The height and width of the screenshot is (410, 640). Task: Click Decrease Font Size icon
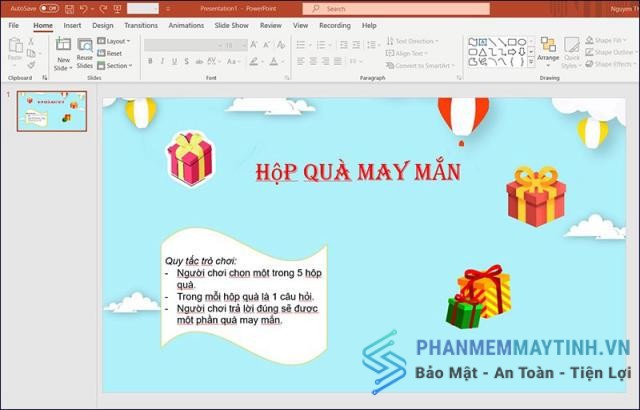click(x=267, y=45)
